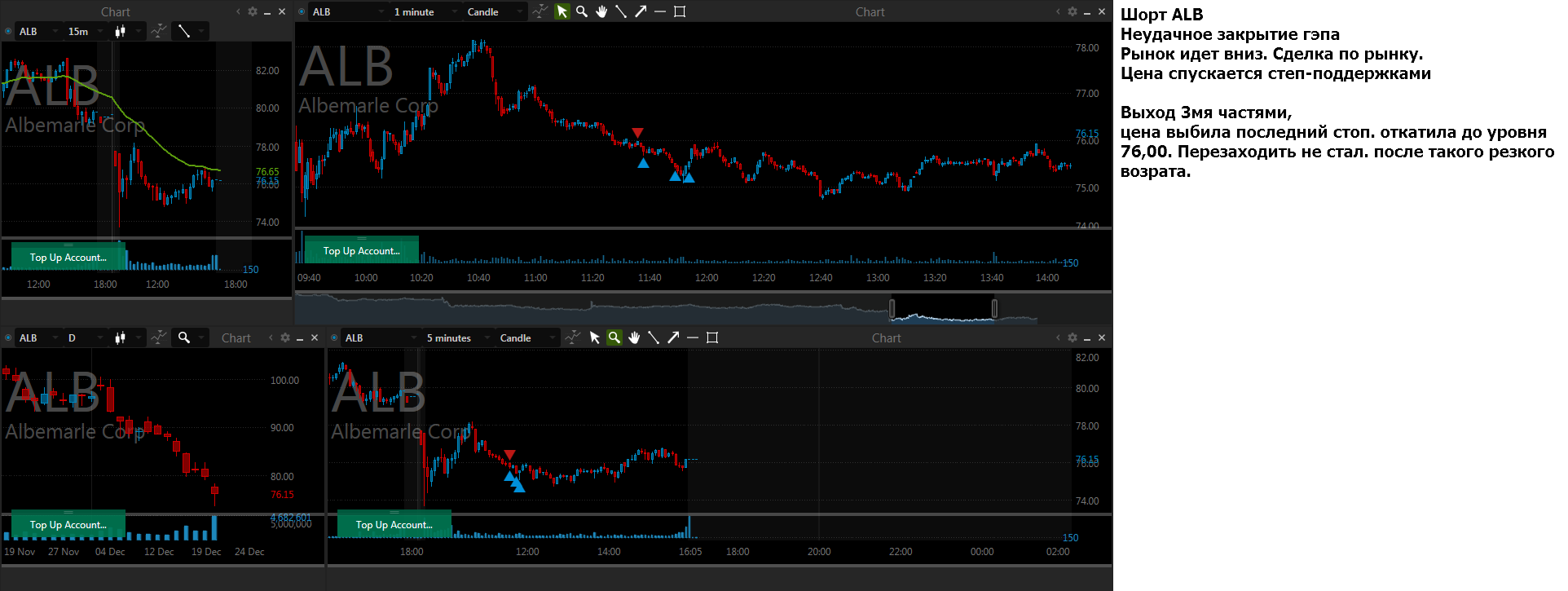Select the rectangle tool in 1 minute chart
The height and width of the screenshot is (591, 1568).
(680, 11)
